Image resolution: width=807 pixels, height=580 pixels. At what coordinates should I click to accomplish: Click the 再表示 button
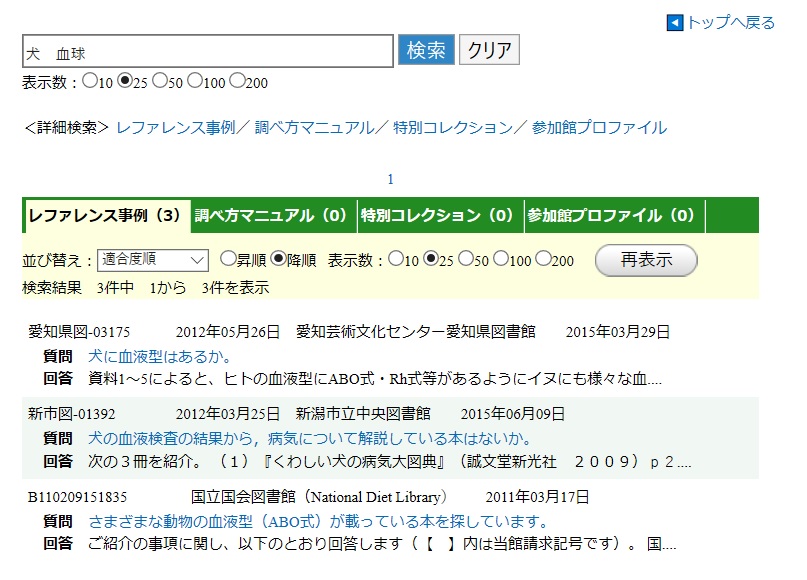click(646, 260)
